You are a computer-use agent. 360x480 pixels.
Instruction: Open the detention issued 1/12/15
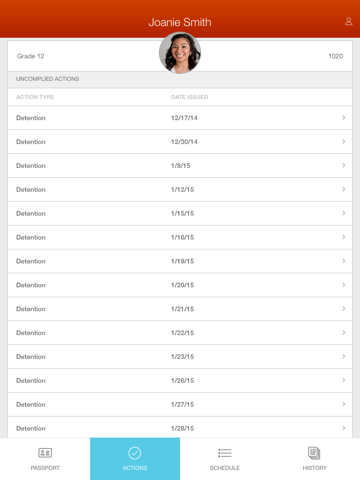pos(180,189)
